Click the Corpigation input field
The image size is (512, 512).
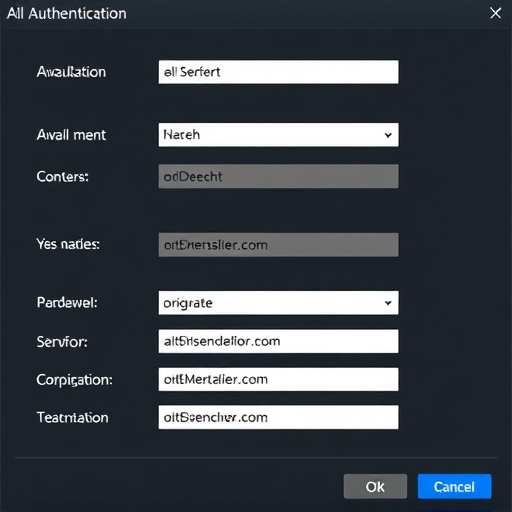tap(278, 379)
